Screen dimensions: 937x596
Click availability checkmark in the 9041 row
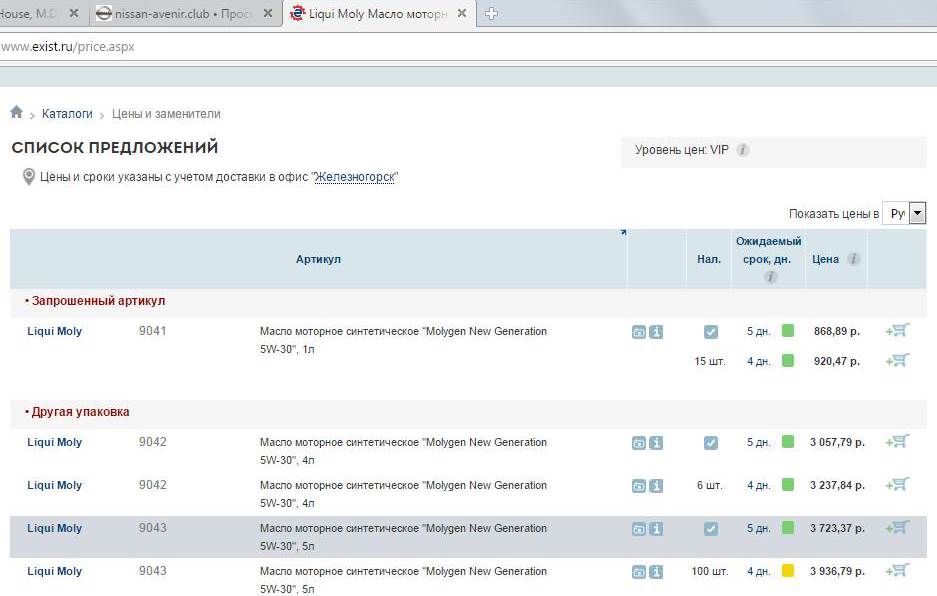tap(710, 332)
